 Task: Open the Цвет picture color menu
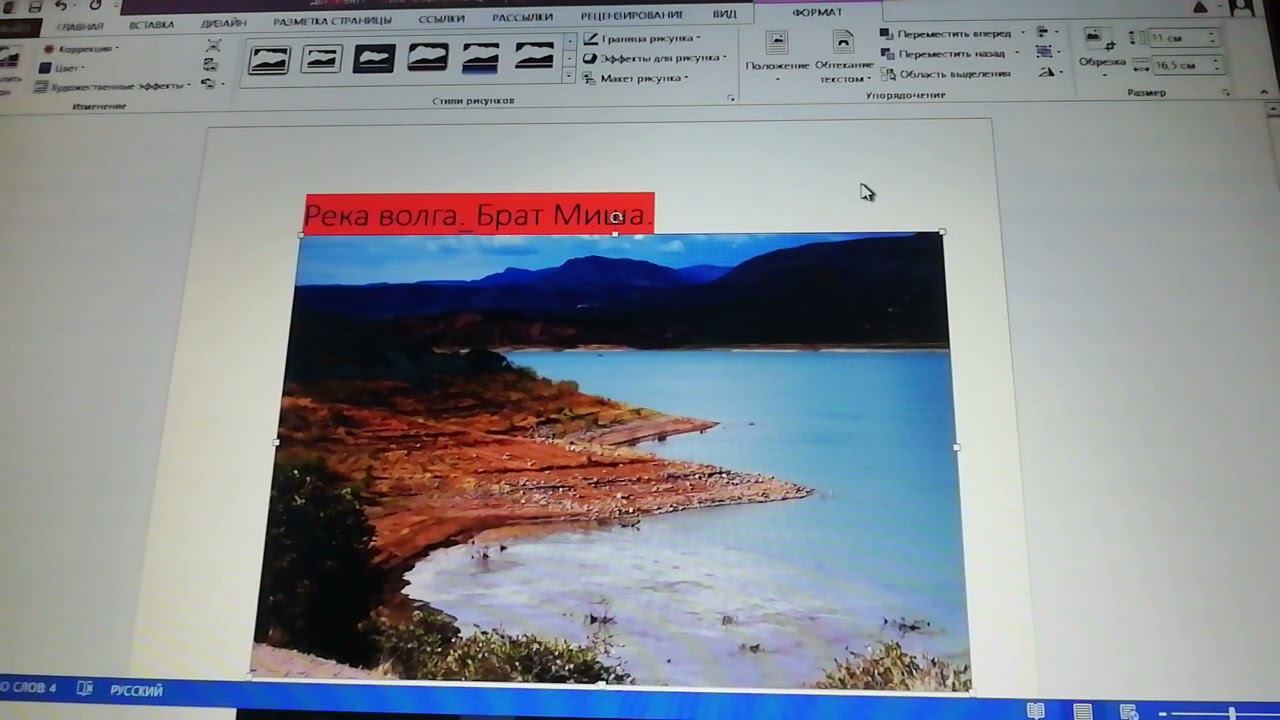[x=62, y=67]
